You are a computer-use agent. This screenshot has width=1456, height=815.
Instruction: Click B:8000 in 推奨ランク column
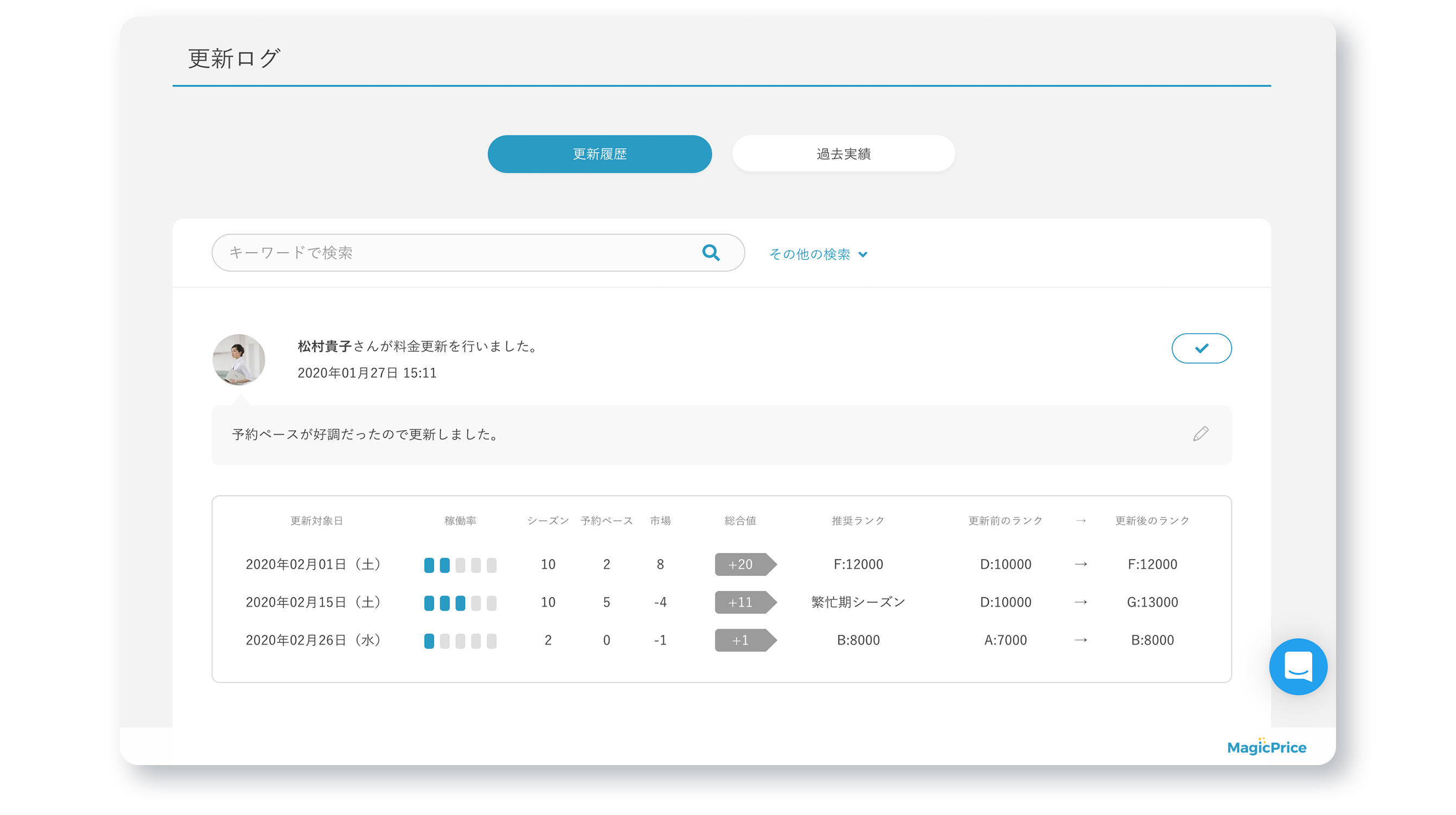click(x=858, y=640)
